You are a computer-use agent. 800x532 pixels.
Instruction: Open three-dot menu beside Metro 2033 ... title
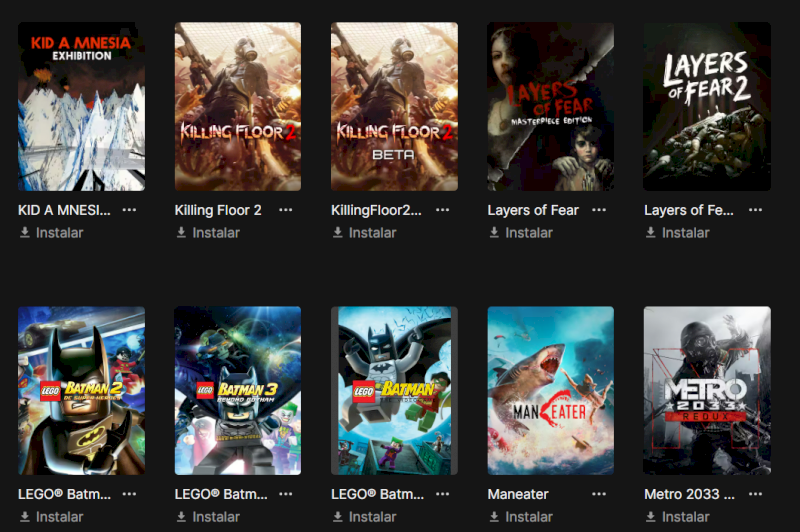pos(756,494)
